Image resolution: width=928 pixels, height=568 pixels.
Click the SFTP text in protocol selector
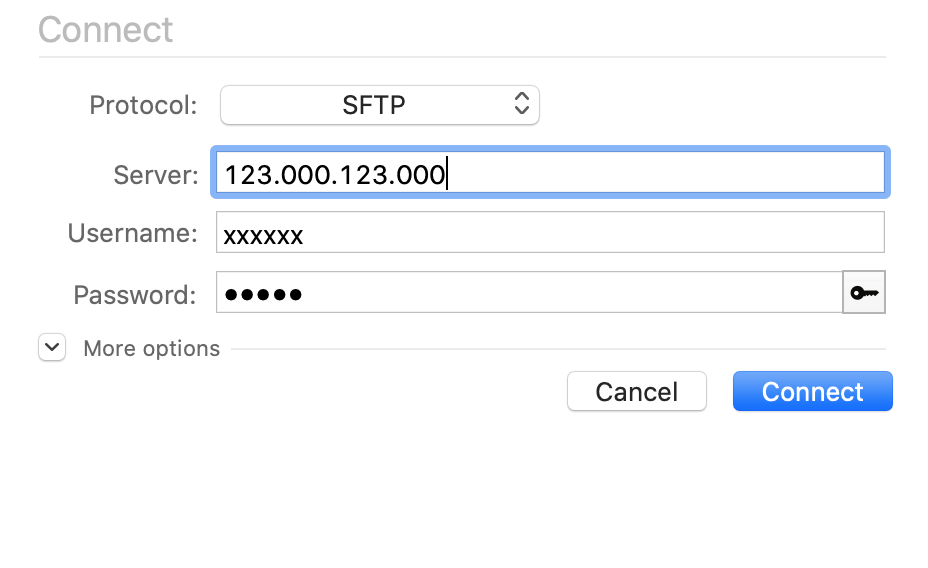(373, 105)
